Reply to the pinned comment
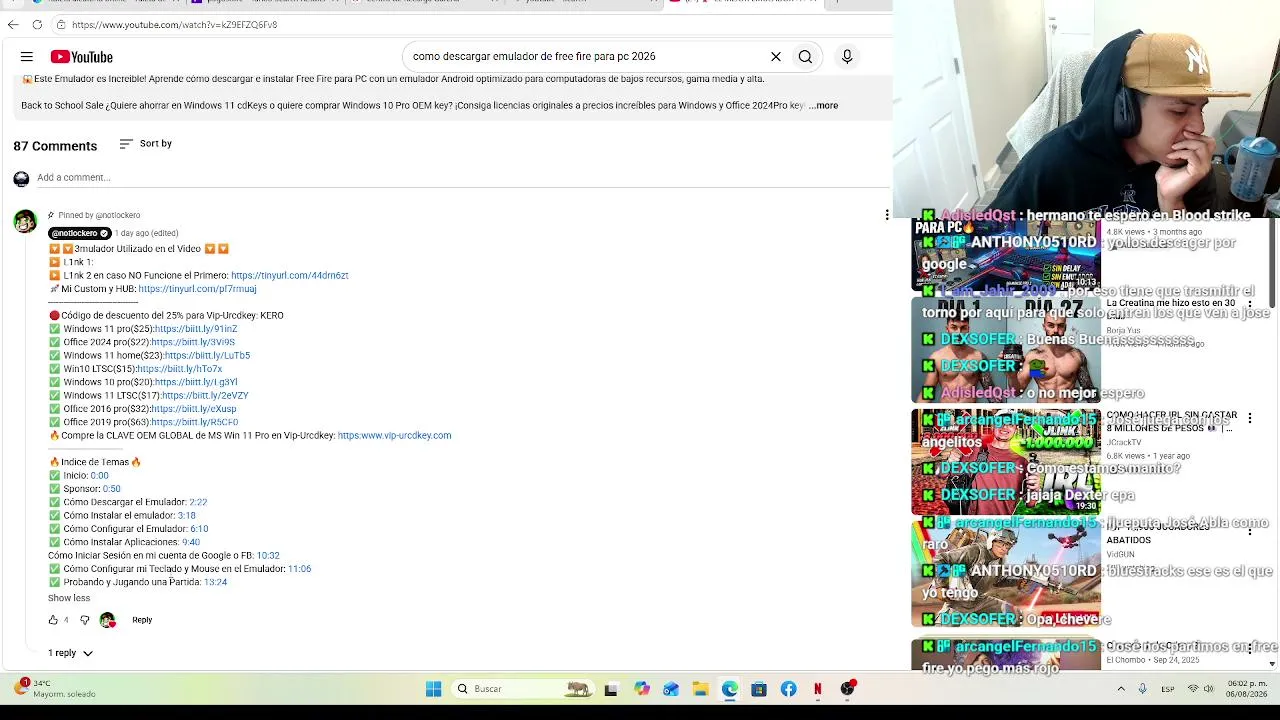 tap(142, 620)
